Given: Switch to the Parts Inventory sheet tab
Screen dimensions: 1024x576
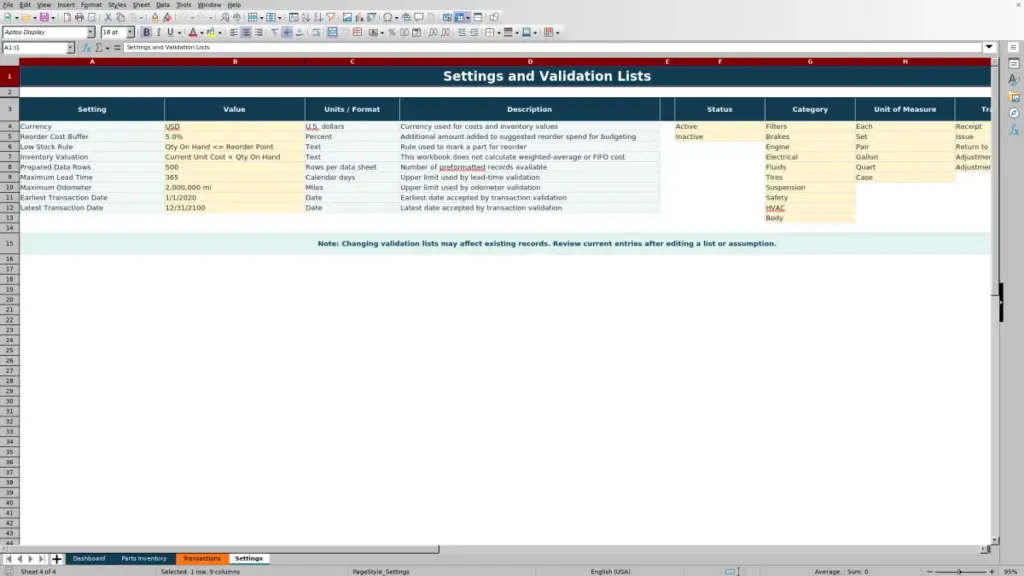Looking at the screenshot, I should [x=144, y=558].
